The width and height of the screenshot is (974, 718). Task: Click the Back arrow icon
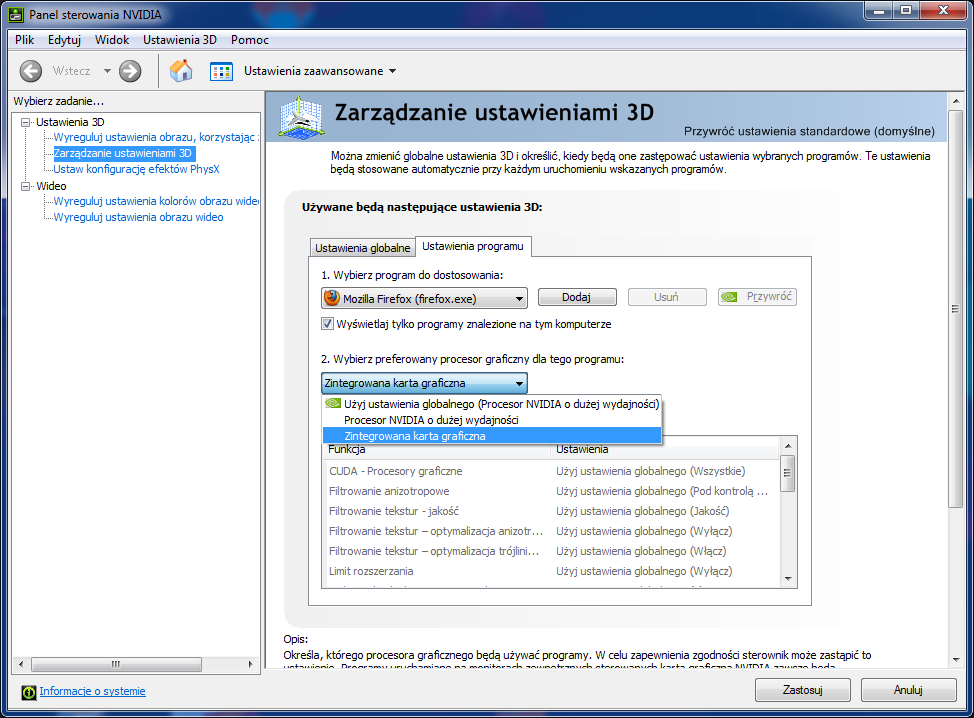pyautogui.click(x=30, y=71)
